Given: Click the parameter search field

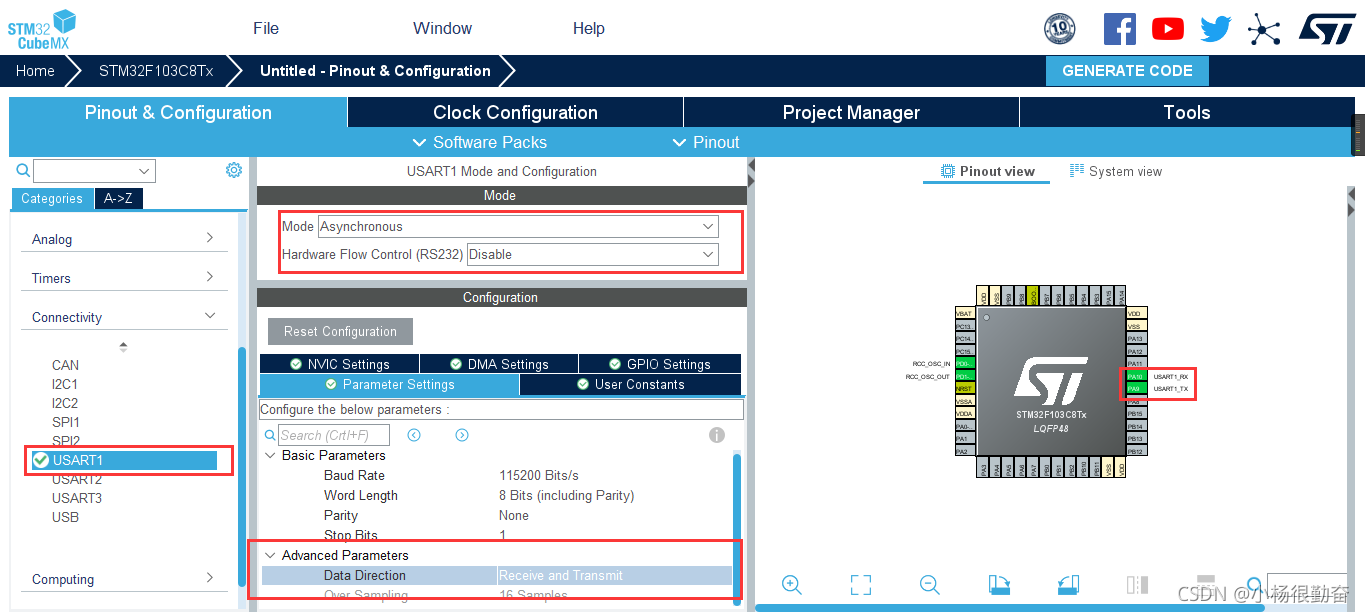Looking at the screenshot, I should (333, 435).
